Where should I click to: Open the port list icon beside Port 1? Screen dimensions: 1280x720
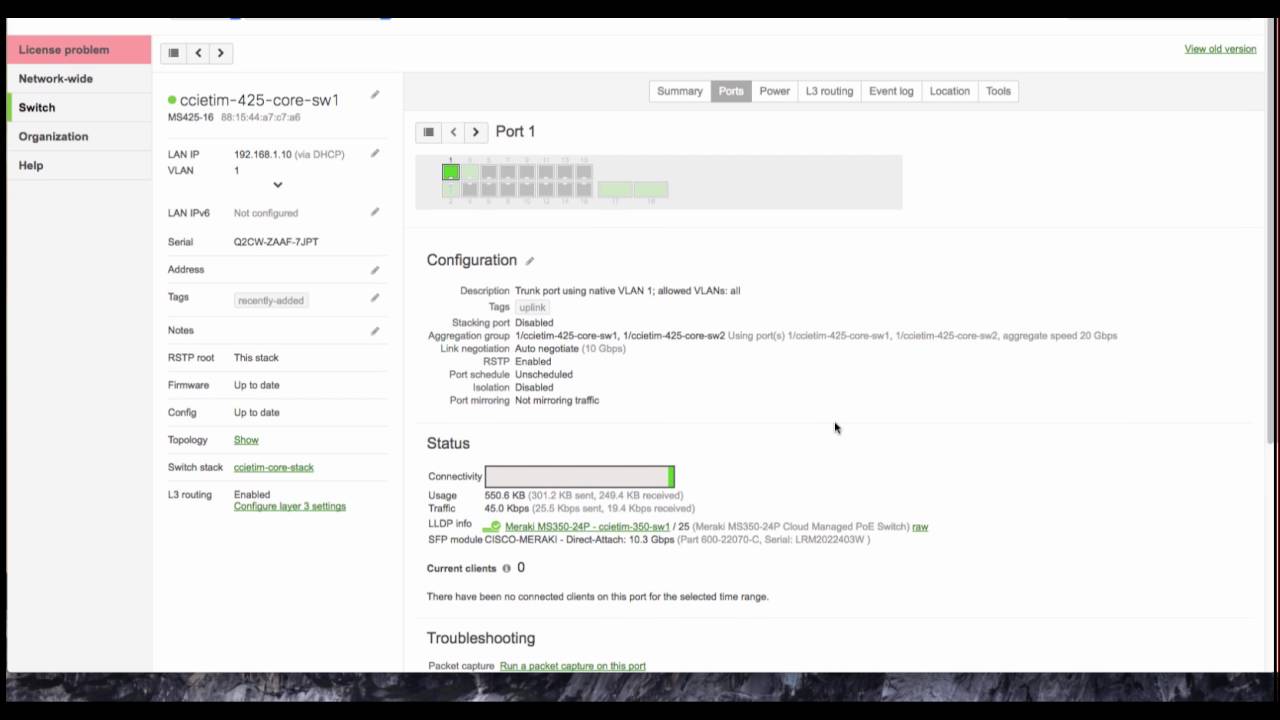428,132
